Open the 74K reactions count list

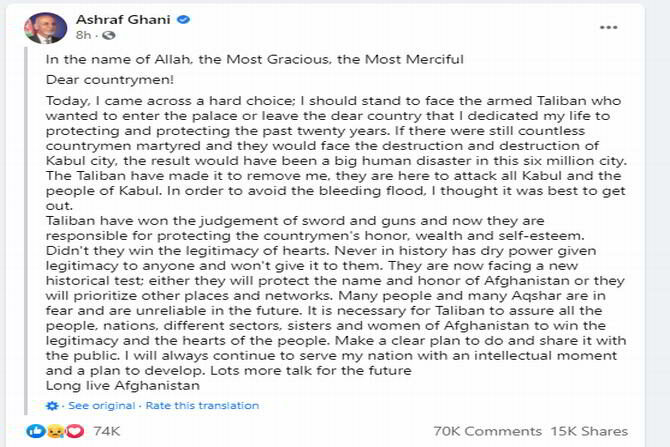(107, 431)
